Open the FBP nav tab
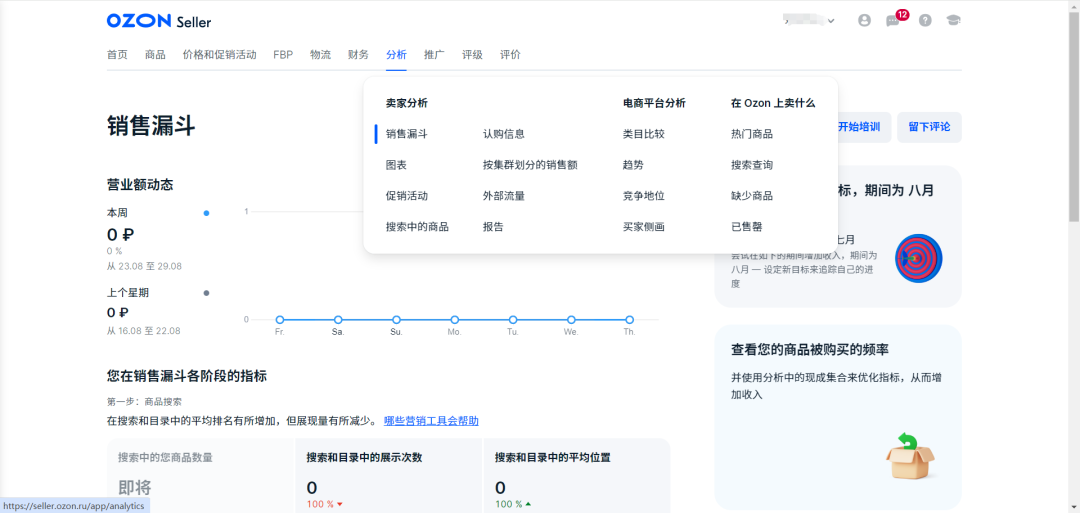Image resolution: width=1080 pixels, height=513 pixels. pyautogui.click(x=283, y=55)
